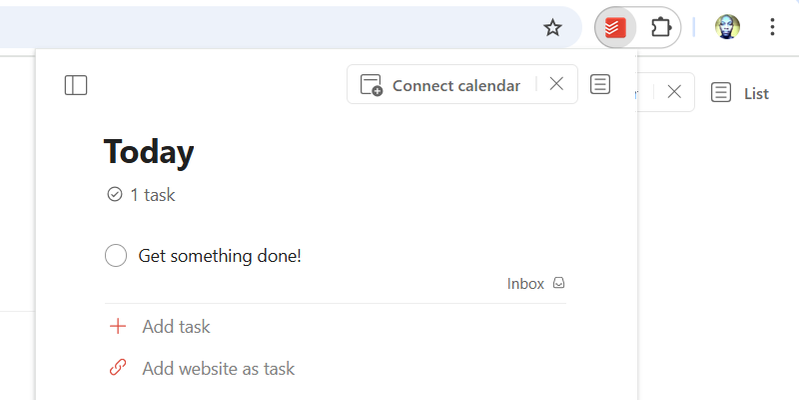Click the red Todoist extension icon
This screenshot has height=400, width=799.
tap(616, 27)
